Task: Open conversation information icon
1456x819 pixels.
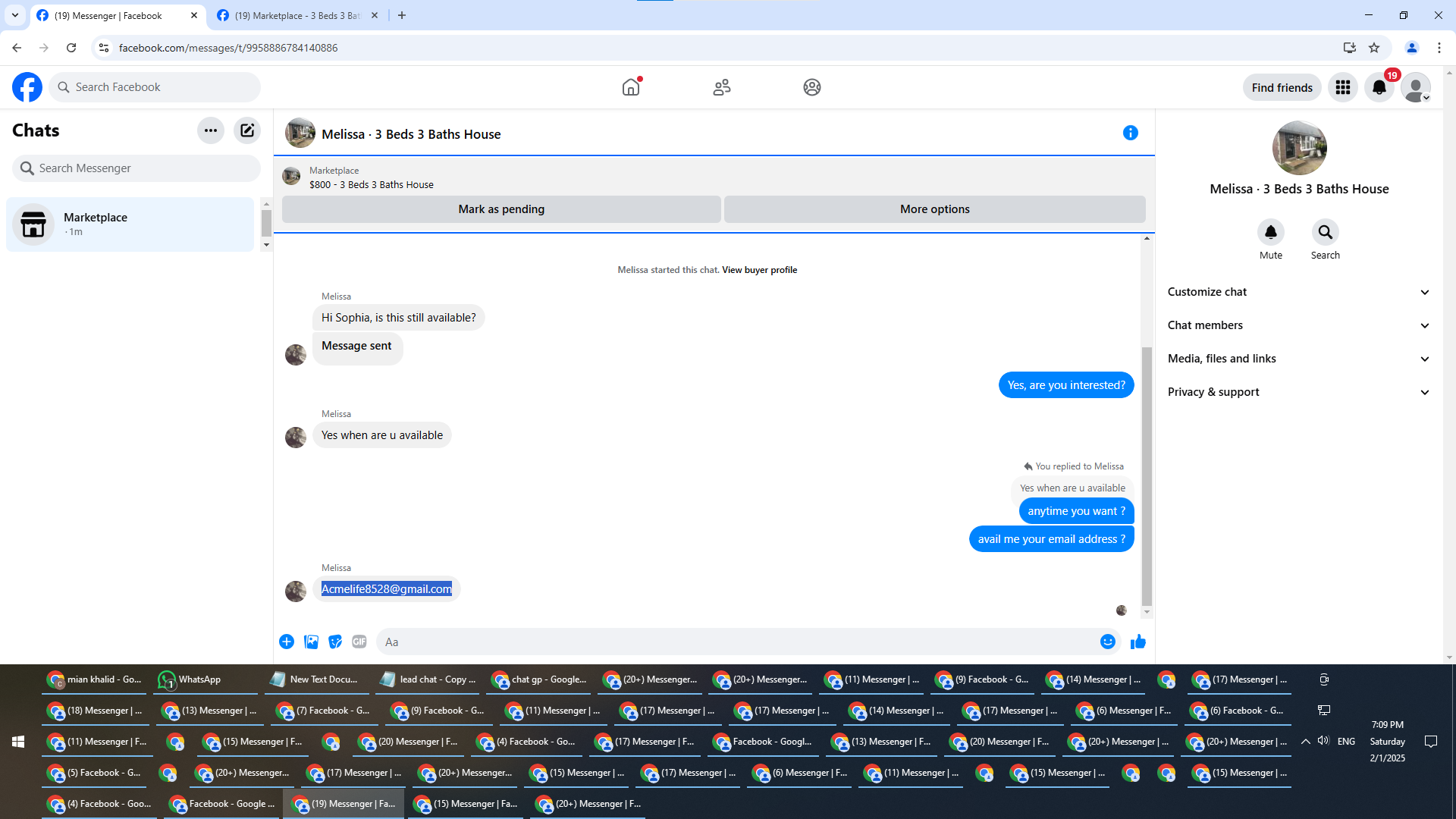Action: coord(1130,133)
